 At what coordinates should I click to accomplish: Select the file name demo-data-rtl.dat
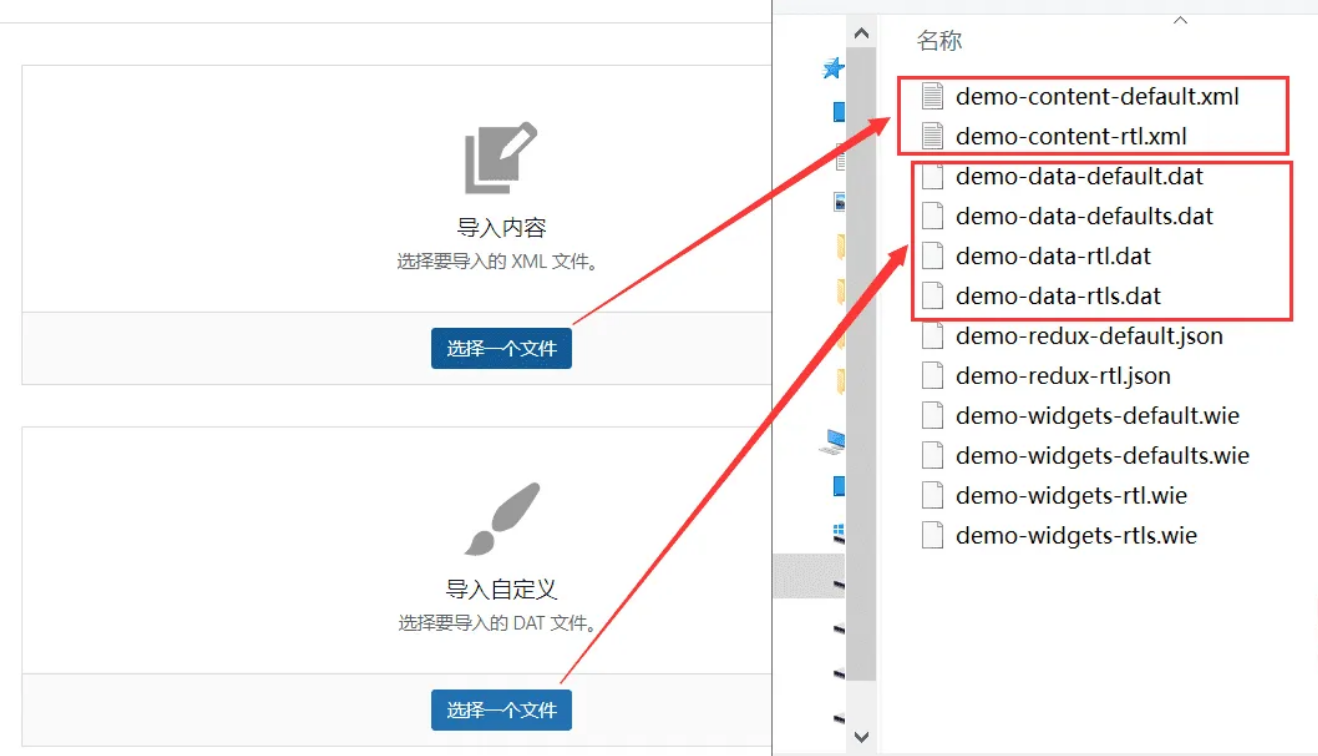[x=1053, y=256]
